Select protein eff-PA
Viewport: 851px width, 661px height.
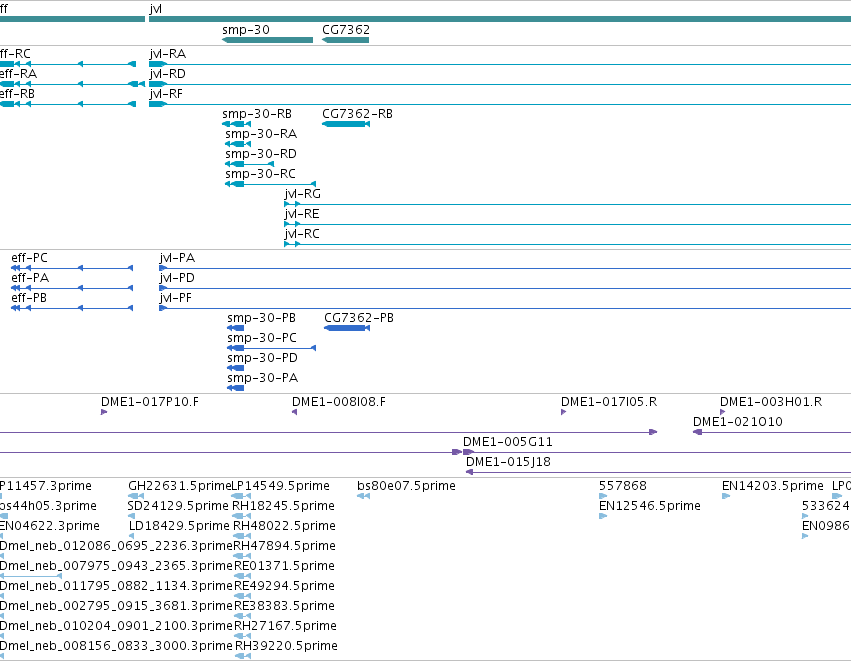pos(72,288)
